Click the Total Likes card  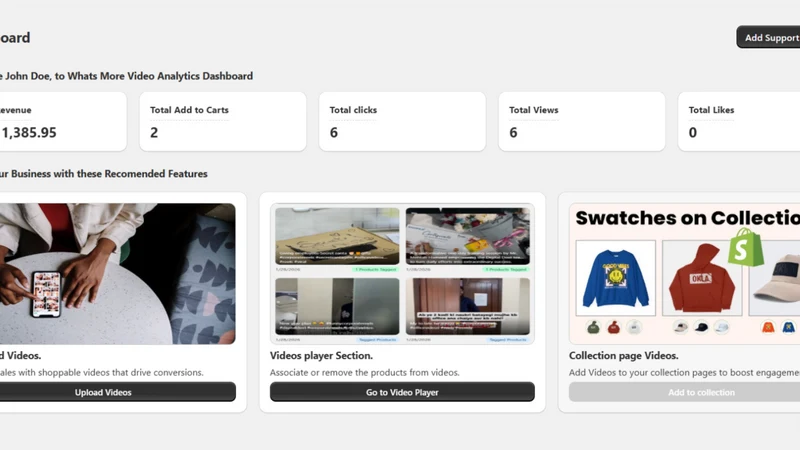[x=739, y=121]
